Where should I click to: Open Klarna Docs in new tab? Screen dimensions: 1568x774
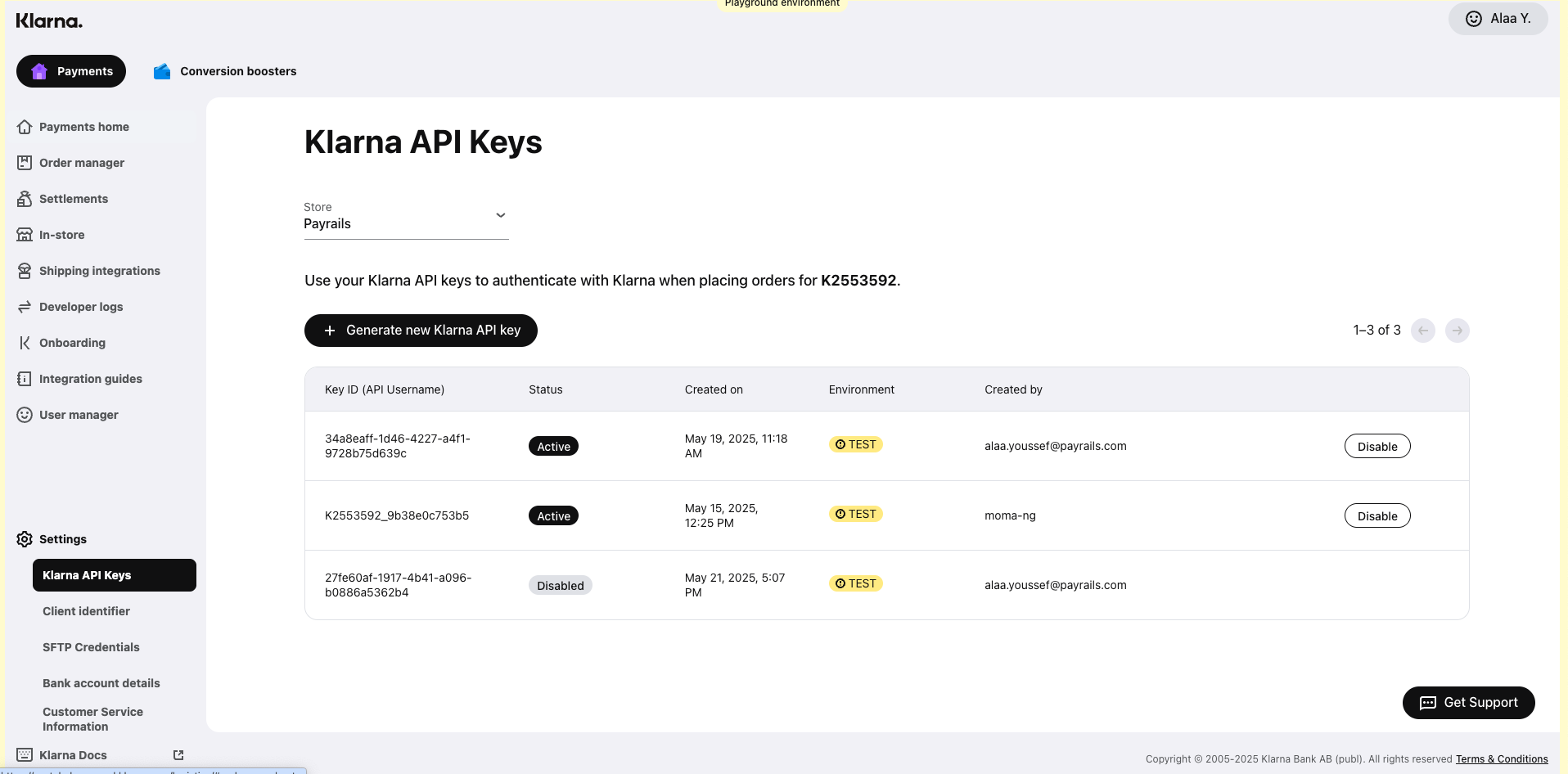coord(73,755)
